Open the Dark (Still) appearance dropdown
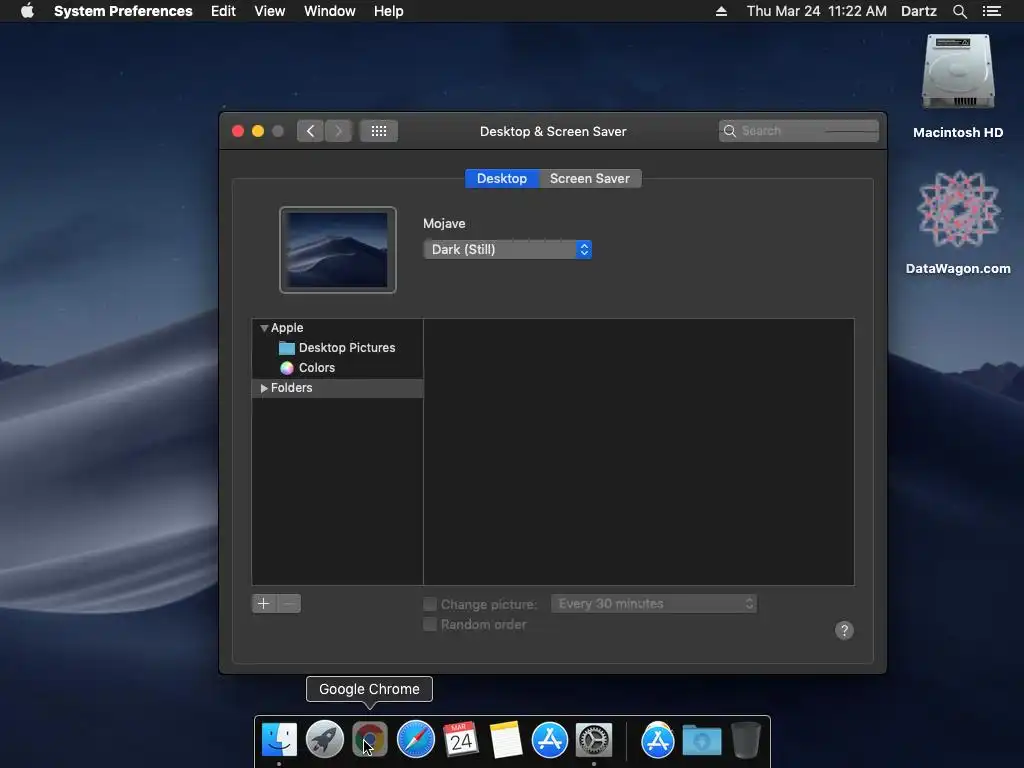The width and height of the screenshot is (1024, 768). pos(507,249)
